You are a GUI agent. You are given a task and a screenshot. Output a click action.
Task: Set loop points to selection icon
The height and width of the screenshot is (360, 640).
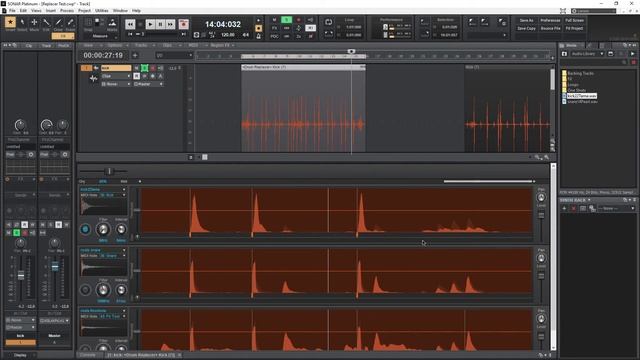(x=329, y=34)
